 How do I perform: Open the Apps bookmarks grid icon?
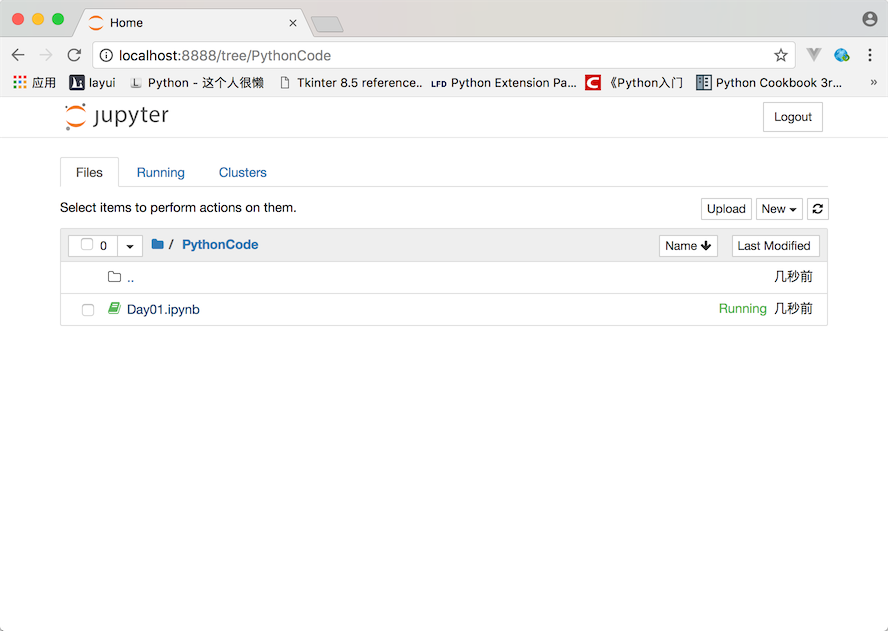[x=20, y=83]
